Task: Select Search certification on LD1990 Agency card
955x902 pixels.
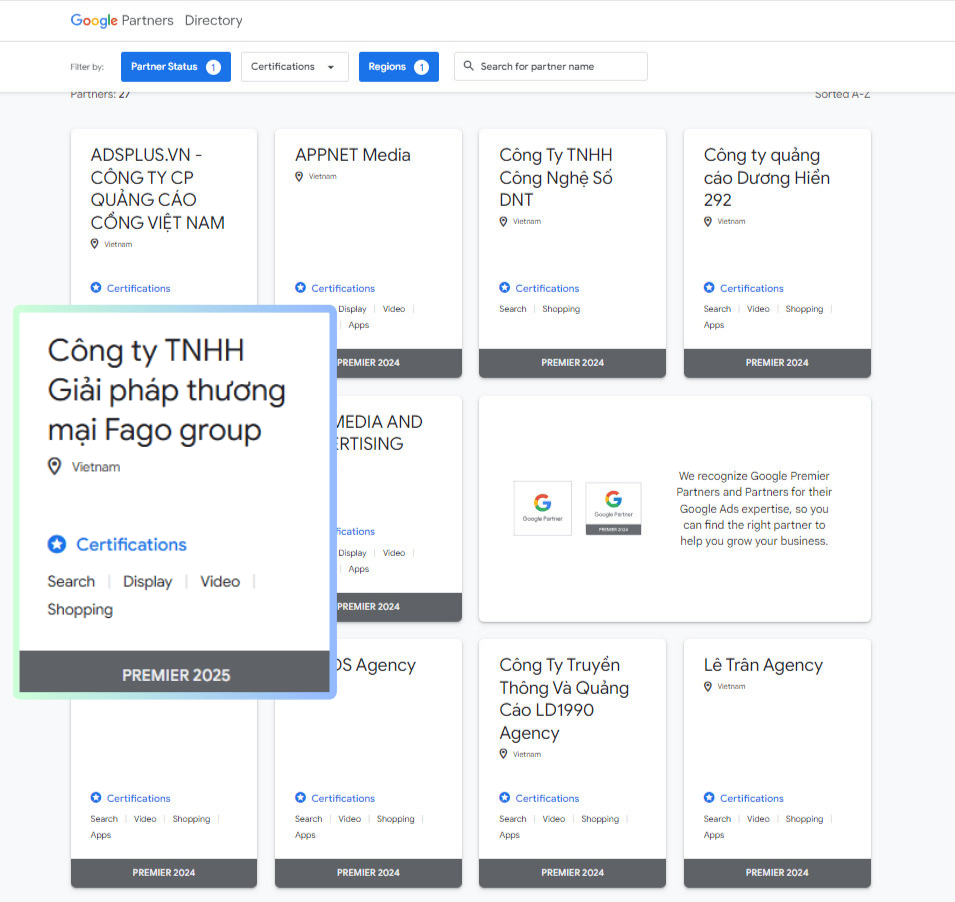Action: [x=513, y=819]
